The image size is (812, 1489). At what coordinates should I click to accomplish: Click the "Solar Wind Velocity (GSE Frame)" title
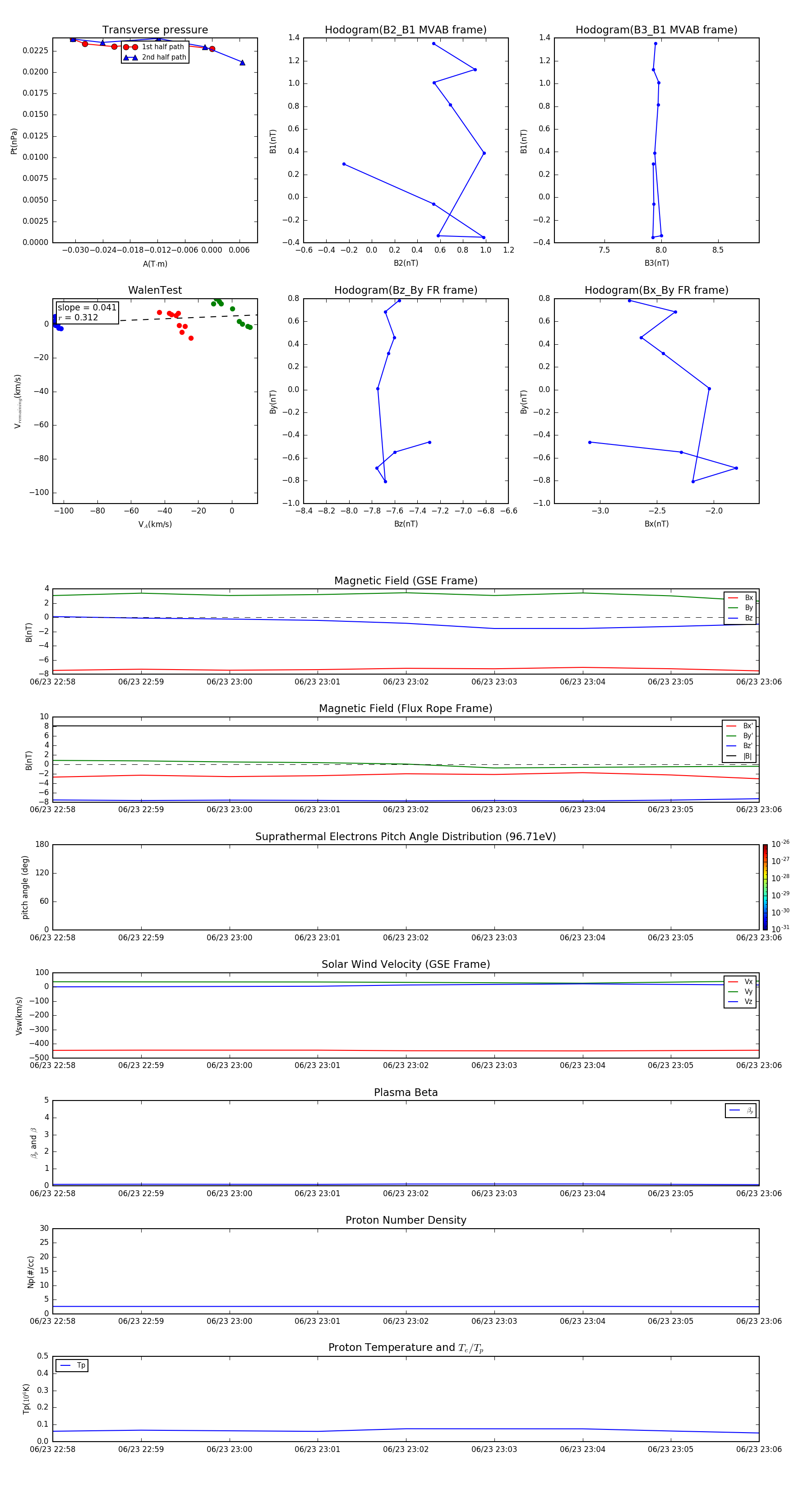(406, 964)
